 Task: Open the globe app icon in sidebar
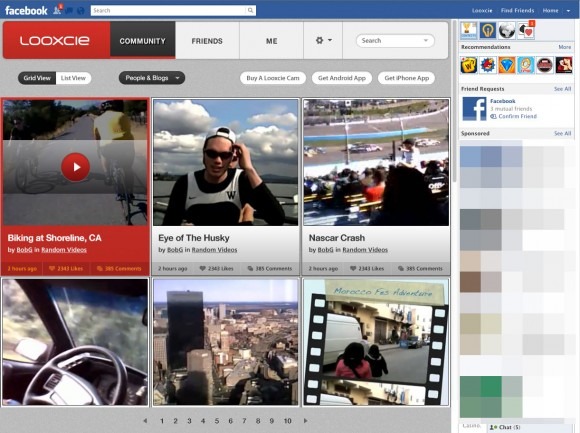pyautogui.click(x=507, y=30)
